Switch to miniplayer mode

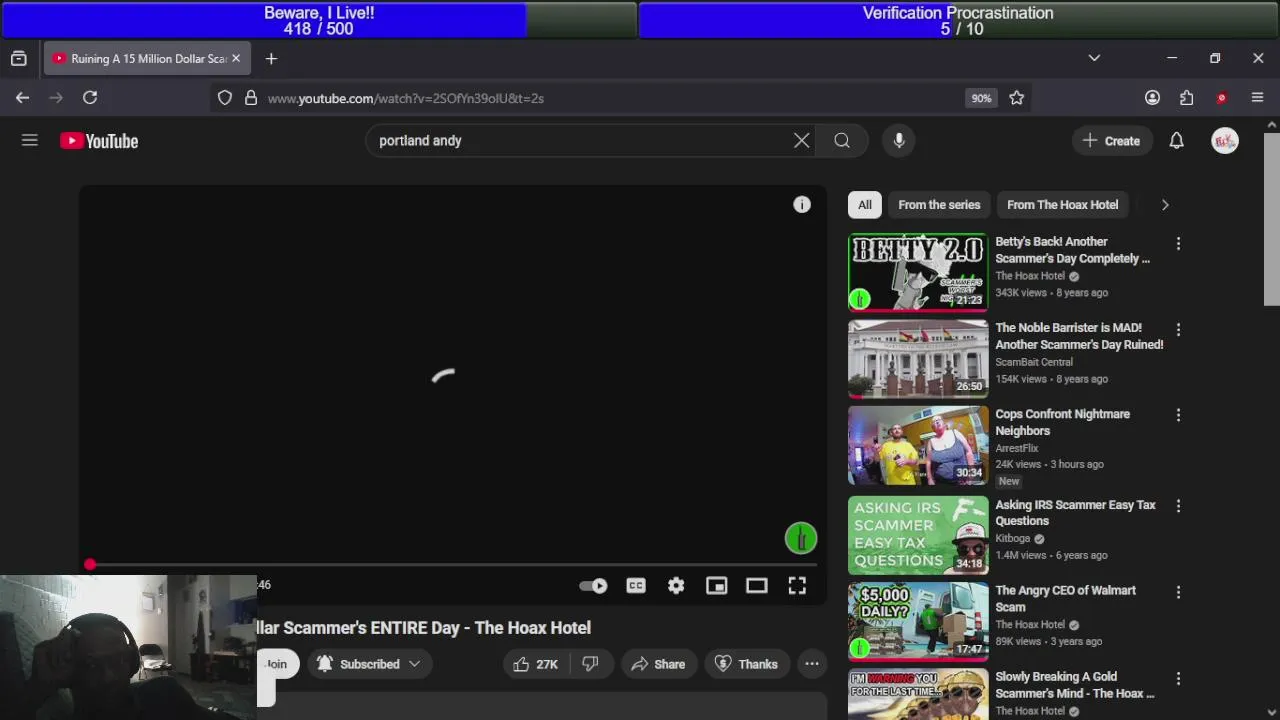(716, 586)
